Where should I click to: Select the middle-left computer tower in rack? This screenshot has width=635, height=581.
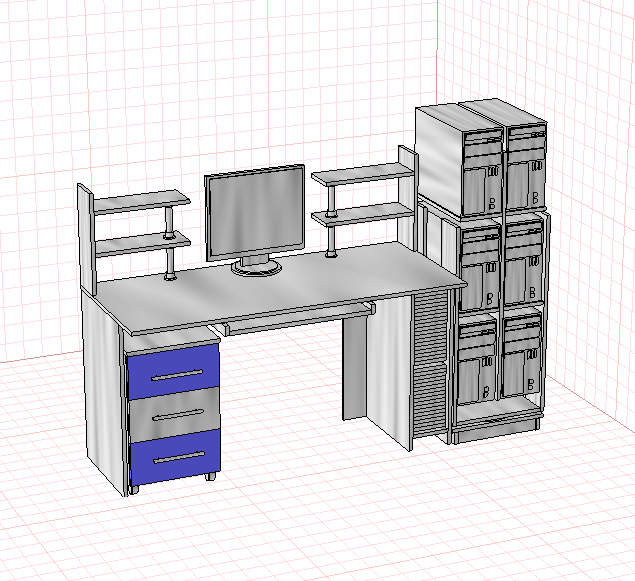[480, 267]
